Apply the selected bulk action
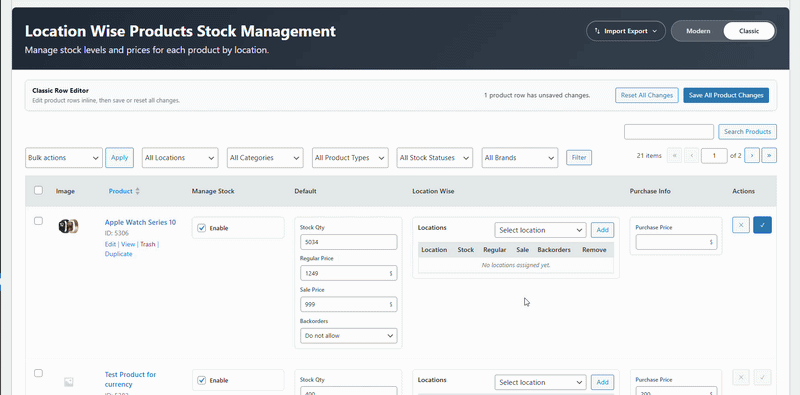The height and width of the screenshot is (395, 800). pyautogui.click(x=119, y=158)
